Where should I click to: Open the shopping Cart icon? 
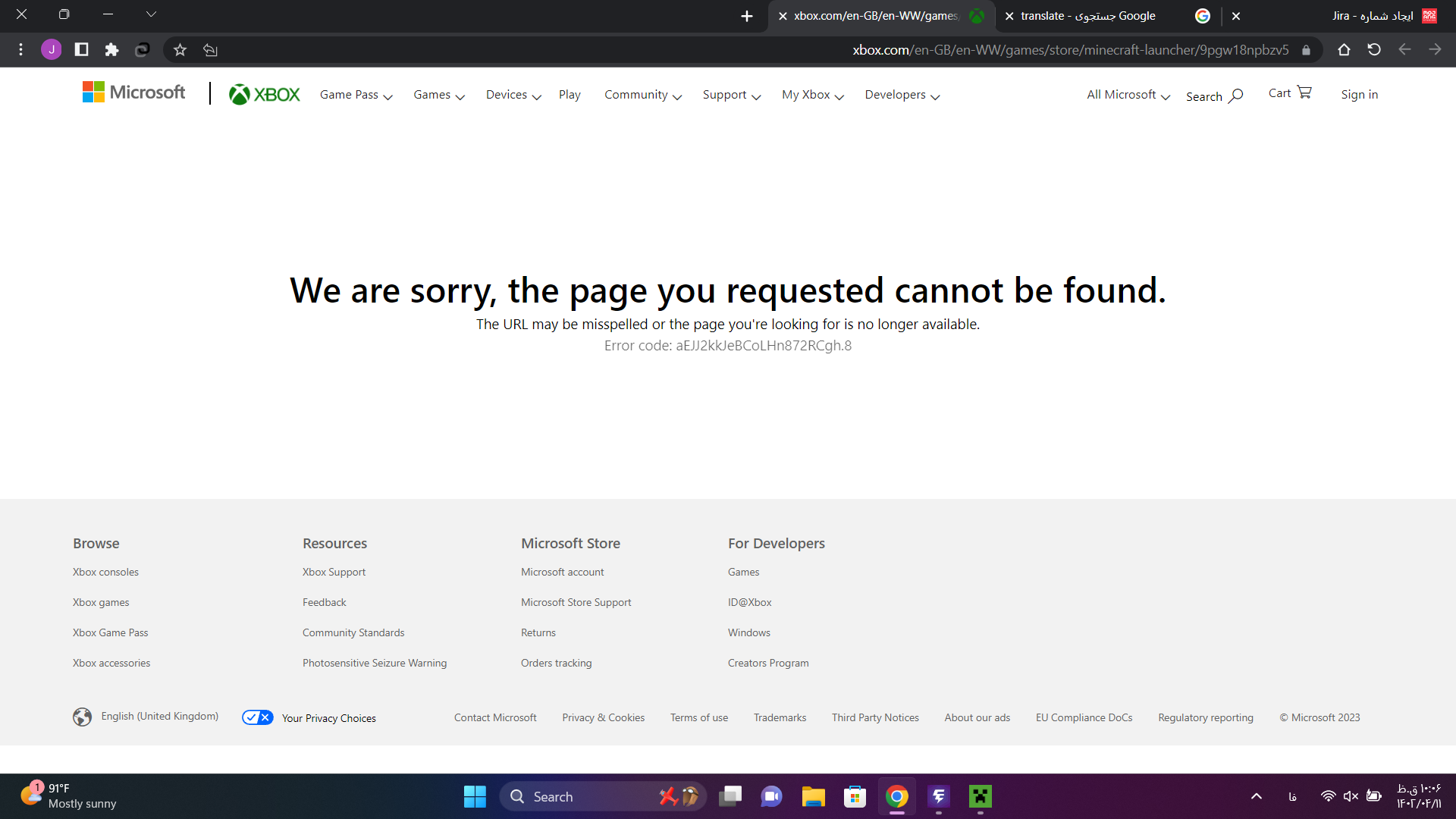pos(1304,93)
